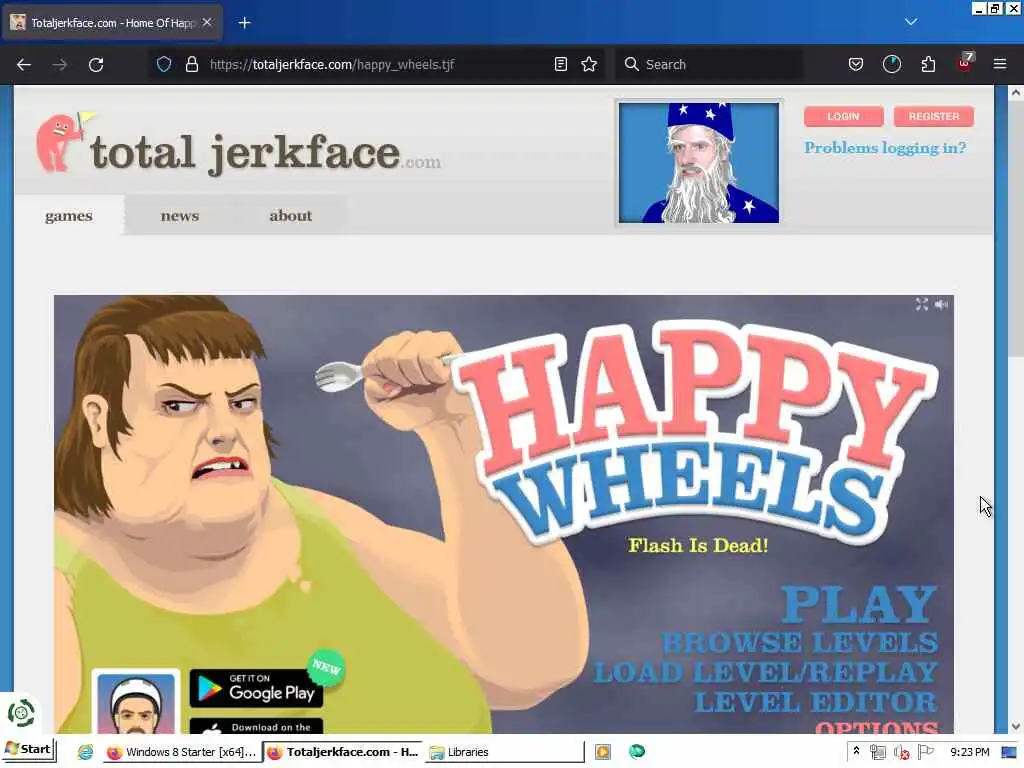
Task: Click the page scrollbar down arrow
Action: click(x=1016, y=726)
